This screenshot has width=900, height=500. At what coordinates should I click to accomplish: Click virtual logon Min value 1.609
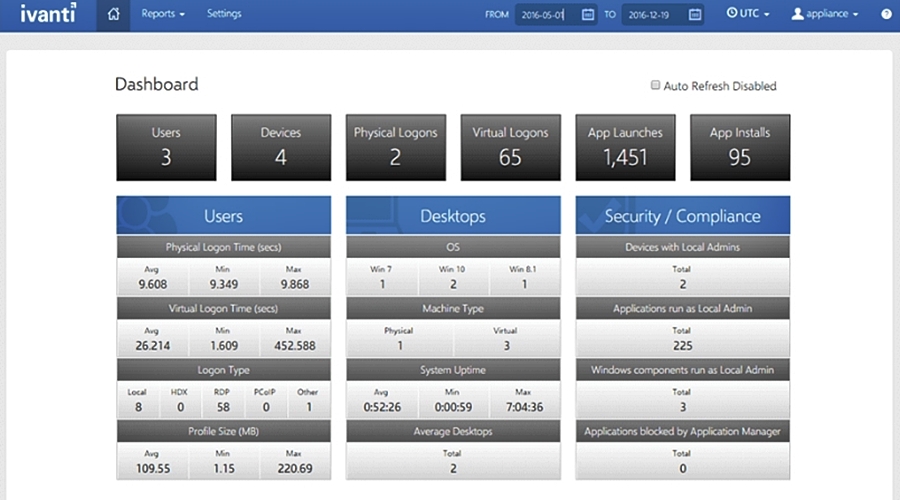(223, 346)
